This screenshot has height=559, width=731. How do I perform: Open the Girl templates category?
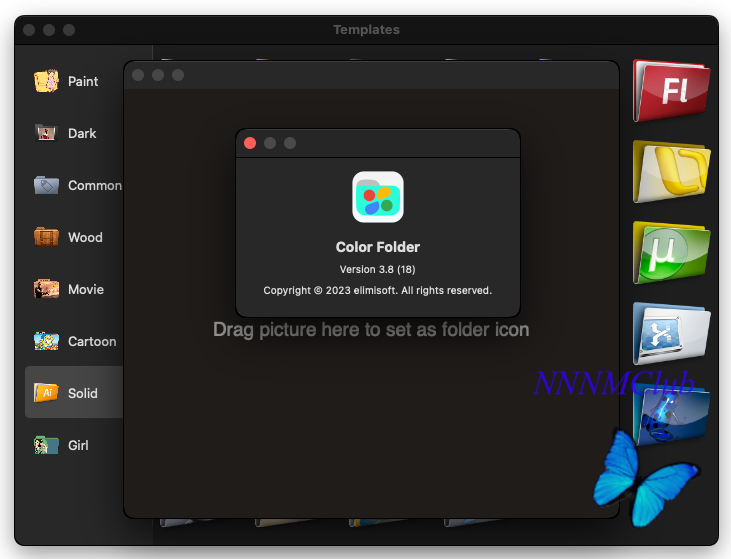(x=74, y=445)
